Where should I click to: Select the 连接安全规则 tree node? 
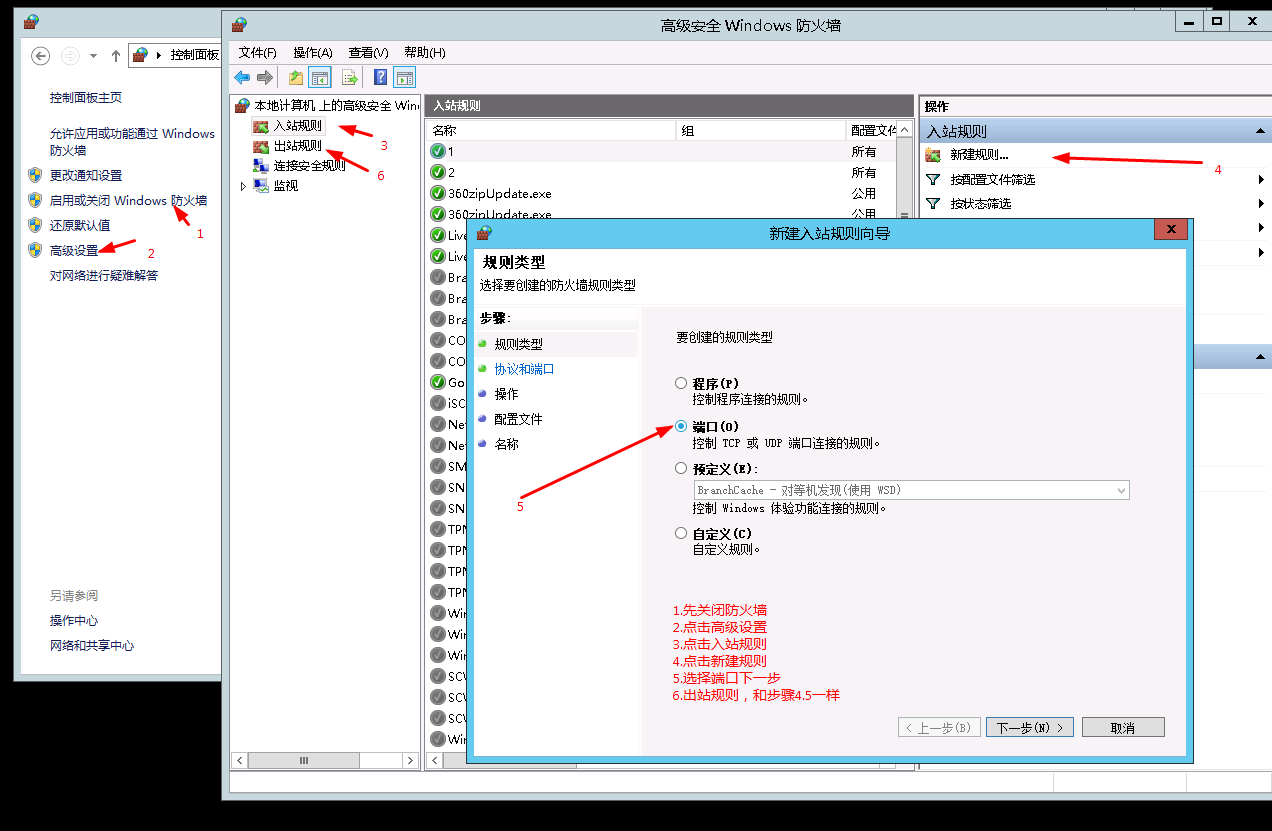tap(309, 166)
